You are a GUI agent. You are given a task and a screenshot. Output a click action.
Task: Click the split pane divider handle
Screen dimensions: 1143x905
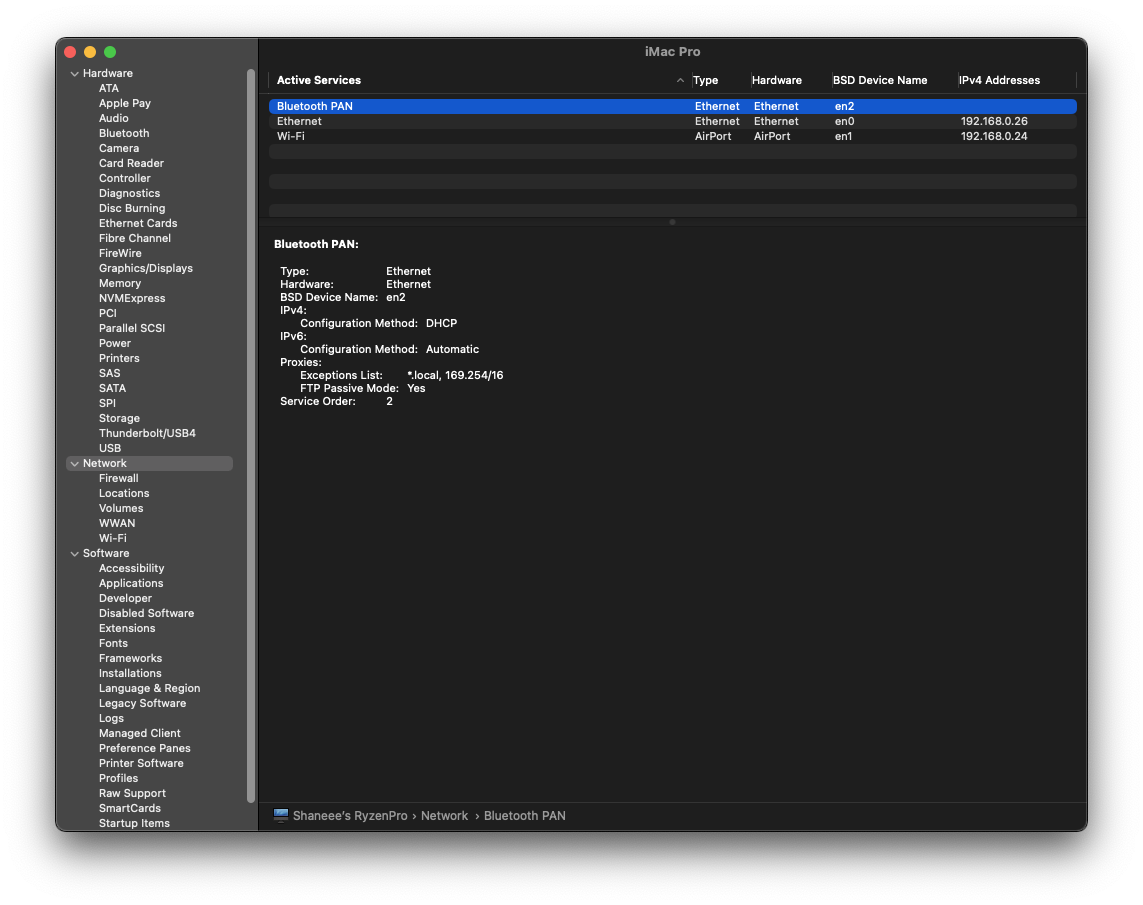[672, 222]
